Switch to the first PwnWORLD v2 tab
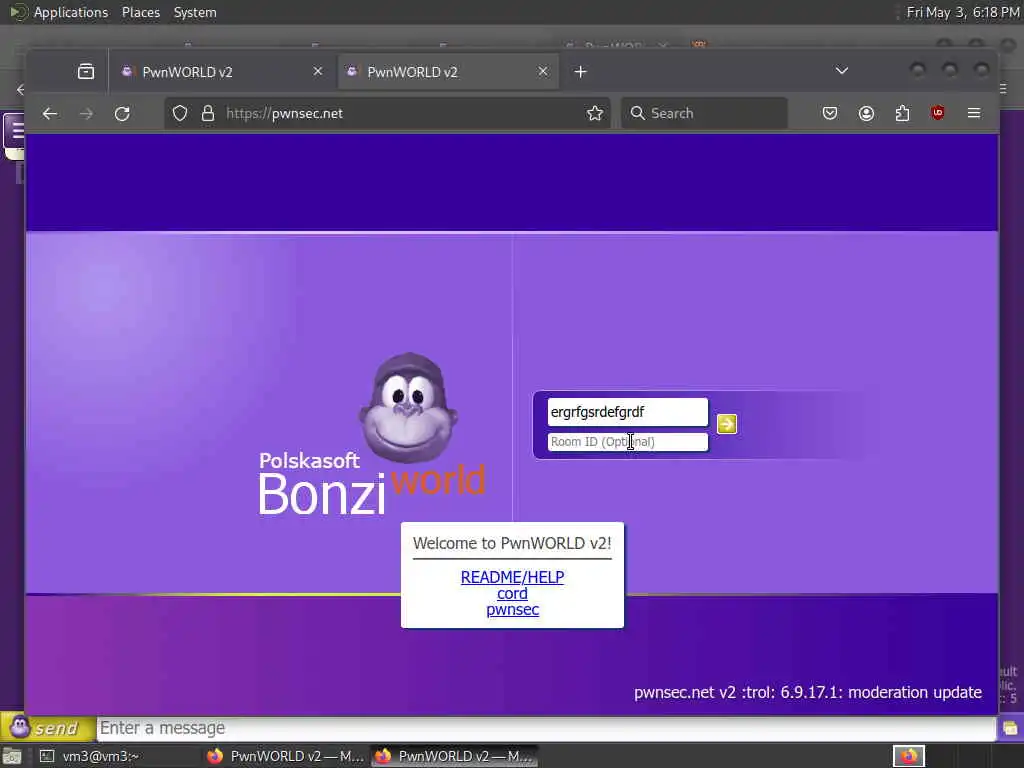This screenshot has width=1024, height=768. coord(222,72)
